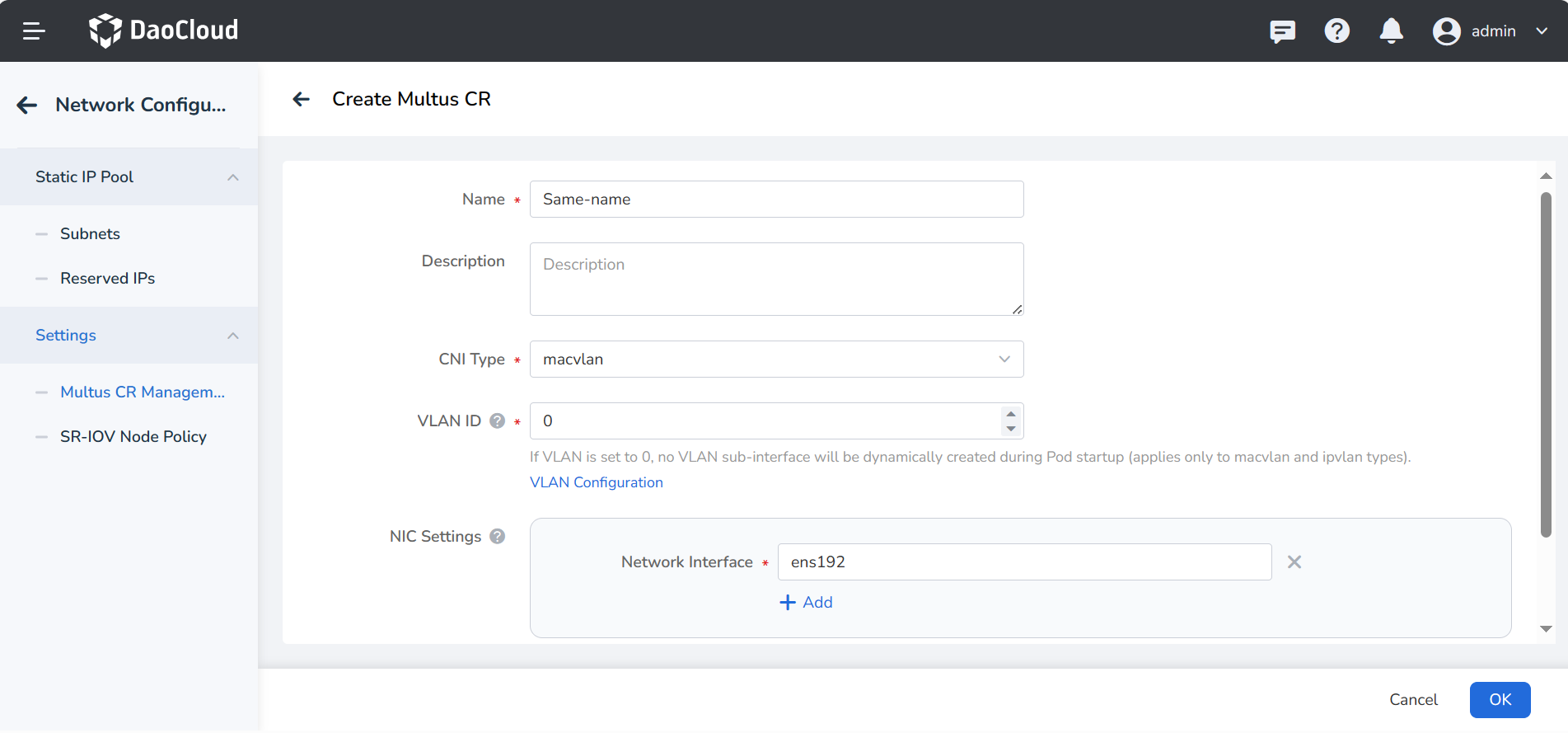Screen dimensions: 1568x733
Task: Show the NIC Settings help tooltip icon
Action: coord(497,536)
